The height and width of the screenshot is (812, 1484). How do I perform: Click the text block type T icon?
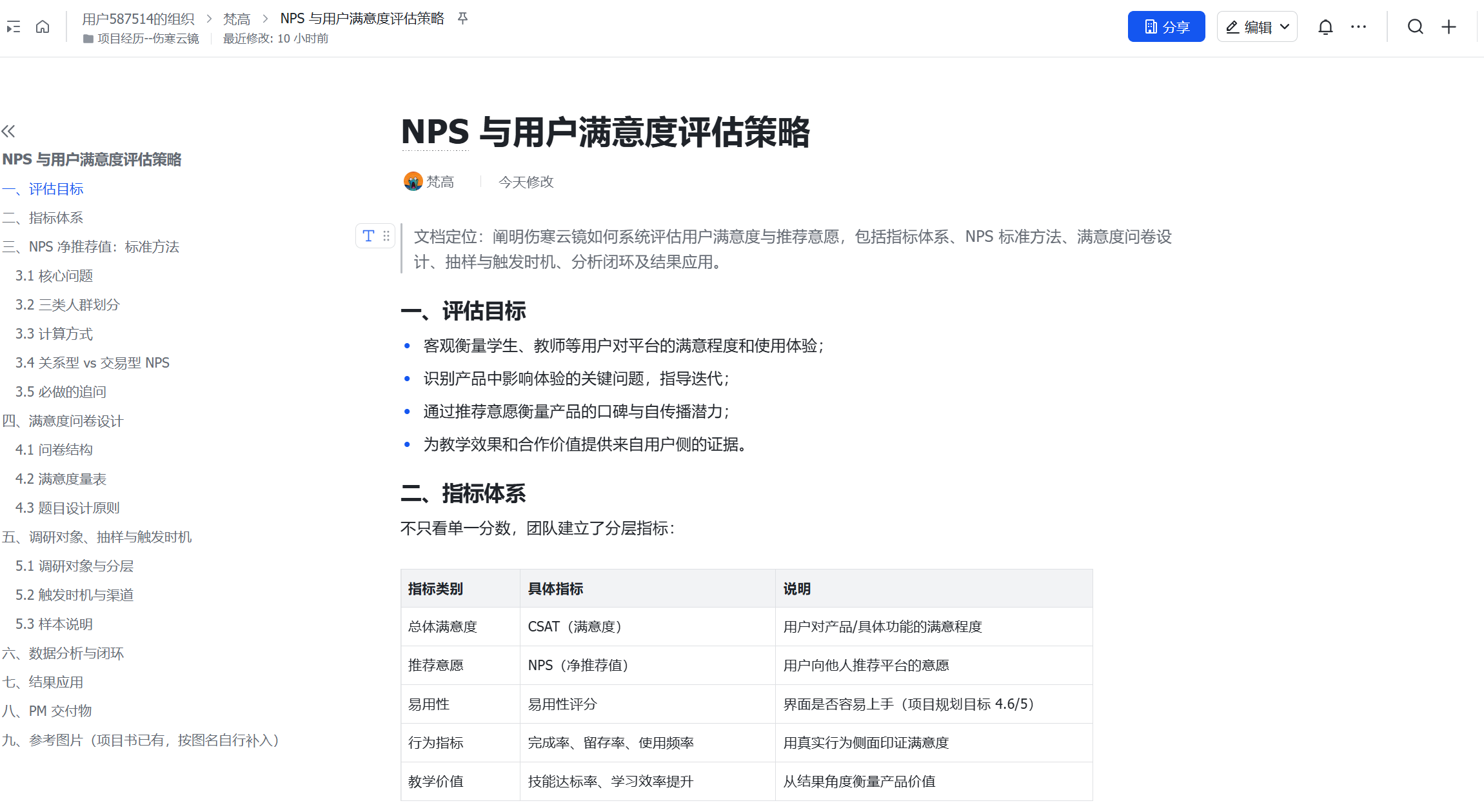[x=368, y=236]
